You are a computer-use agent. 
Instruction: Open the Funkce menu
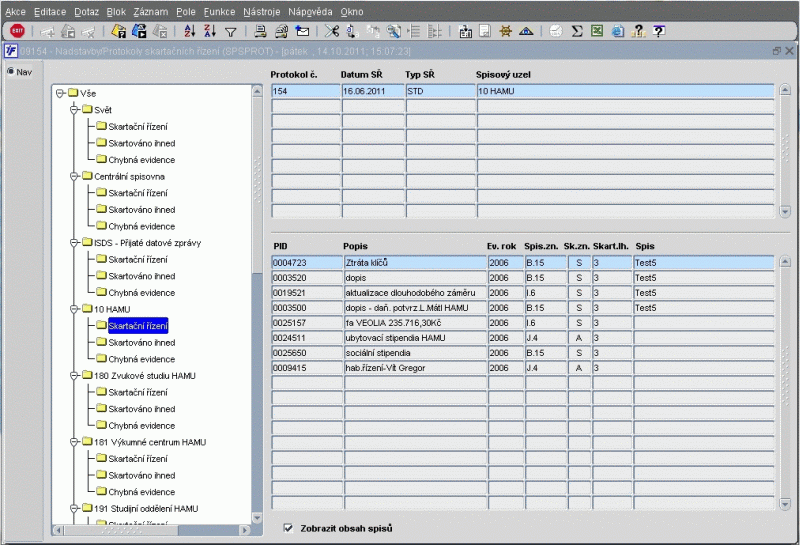pyautogui.click(x=219, y=12)
